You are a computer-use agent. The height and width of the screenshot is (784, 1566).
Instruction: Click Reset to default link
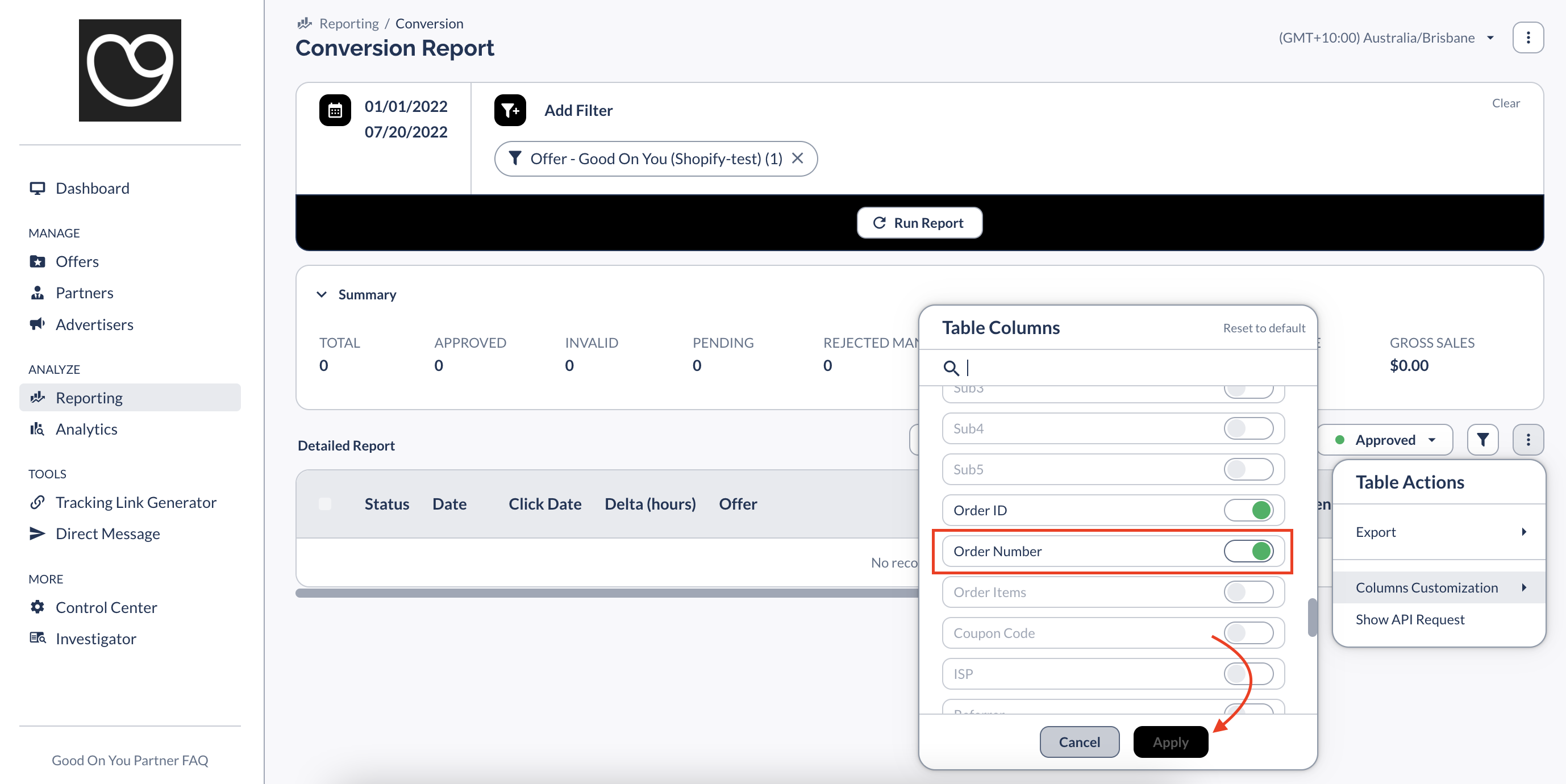click(x=1263, y=328)
